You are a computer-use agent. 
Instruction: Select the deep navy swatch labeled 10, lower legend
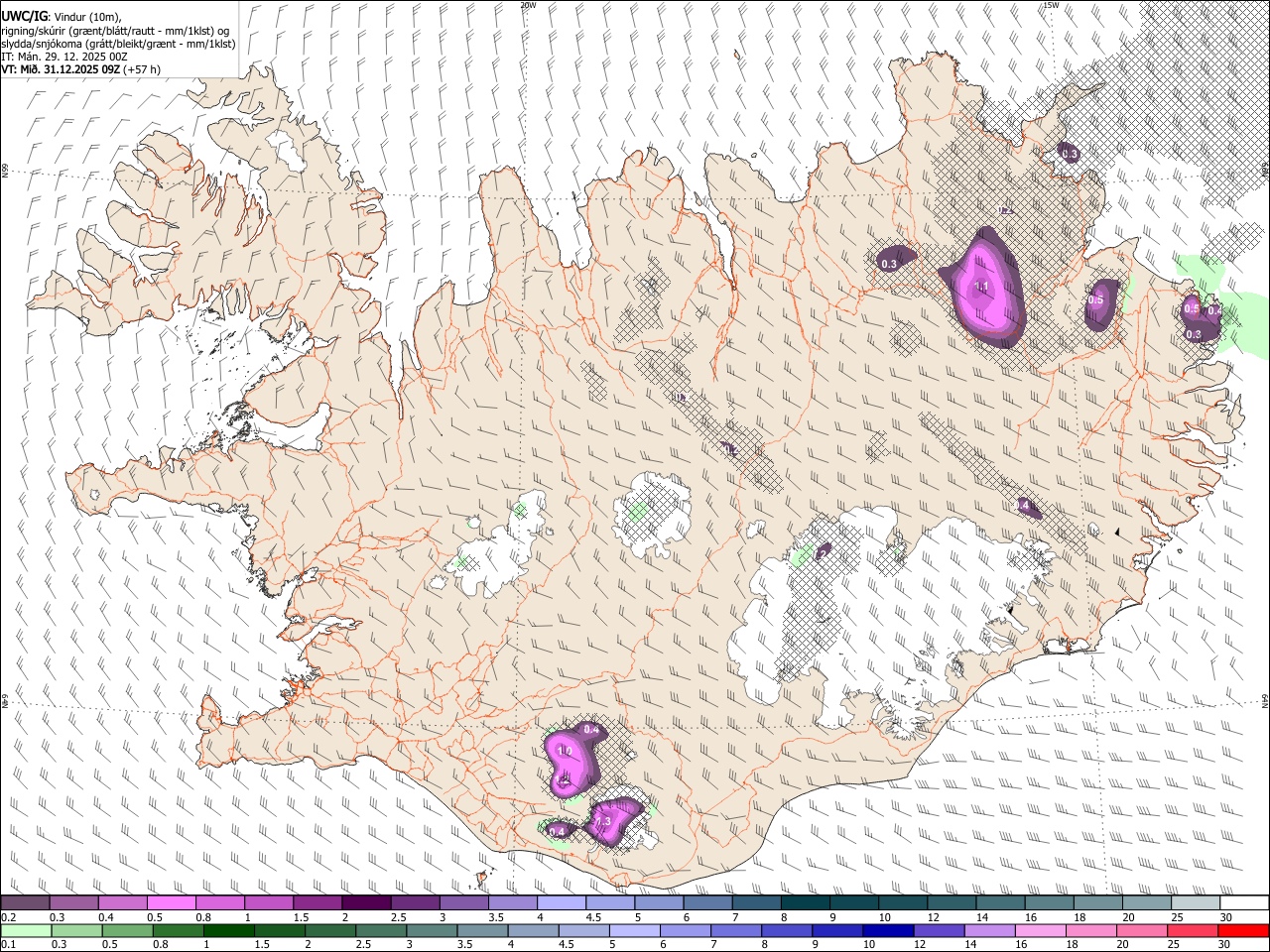pyautogui.click(x=887, y=930)
